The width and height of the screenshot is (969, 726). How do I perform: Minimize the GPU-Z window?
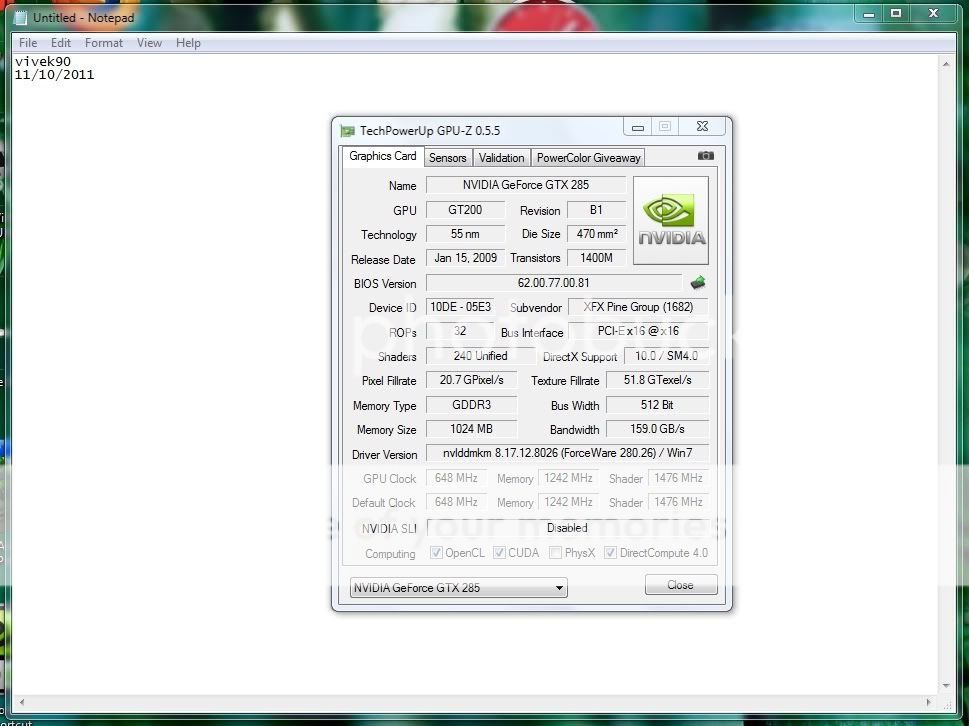(x=638, y=127)
